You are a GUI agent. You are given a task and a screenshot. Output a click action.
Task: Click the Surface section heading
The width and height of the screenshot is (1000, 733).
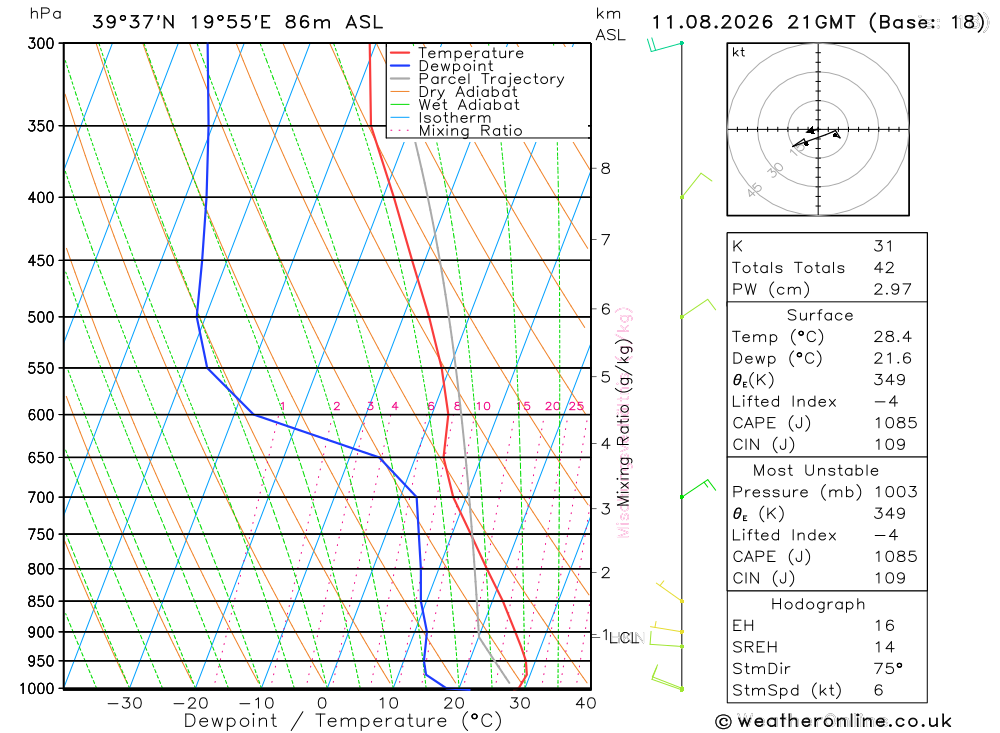click(820, 315)
